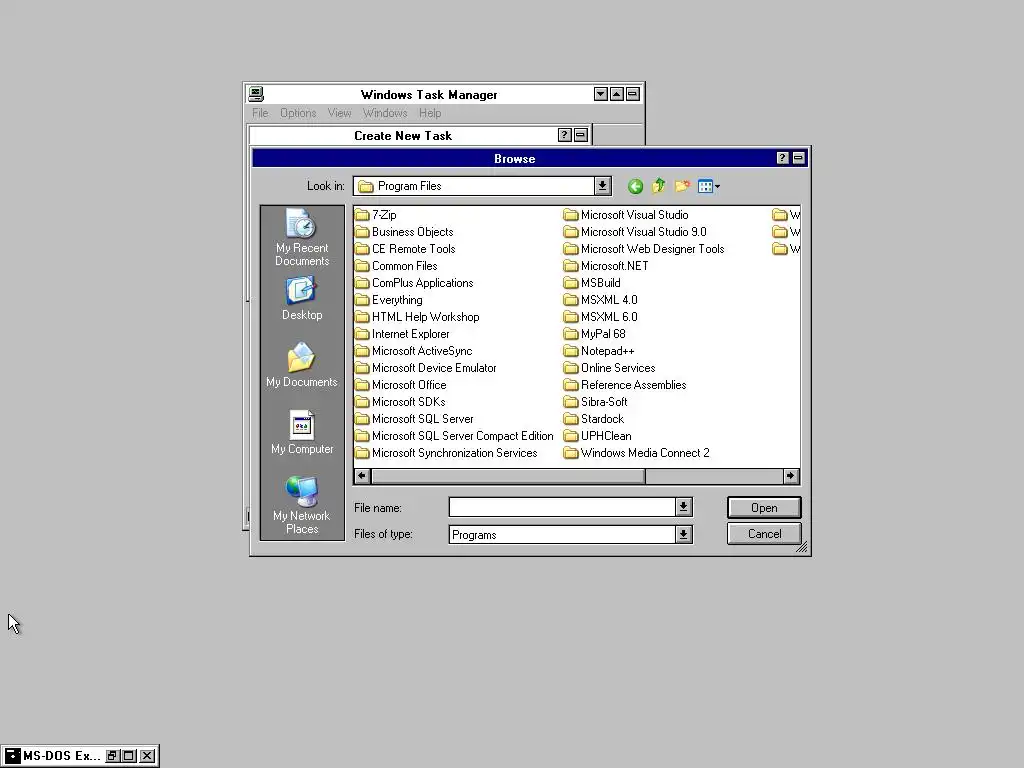Click into the File name field

click(562, 507)
